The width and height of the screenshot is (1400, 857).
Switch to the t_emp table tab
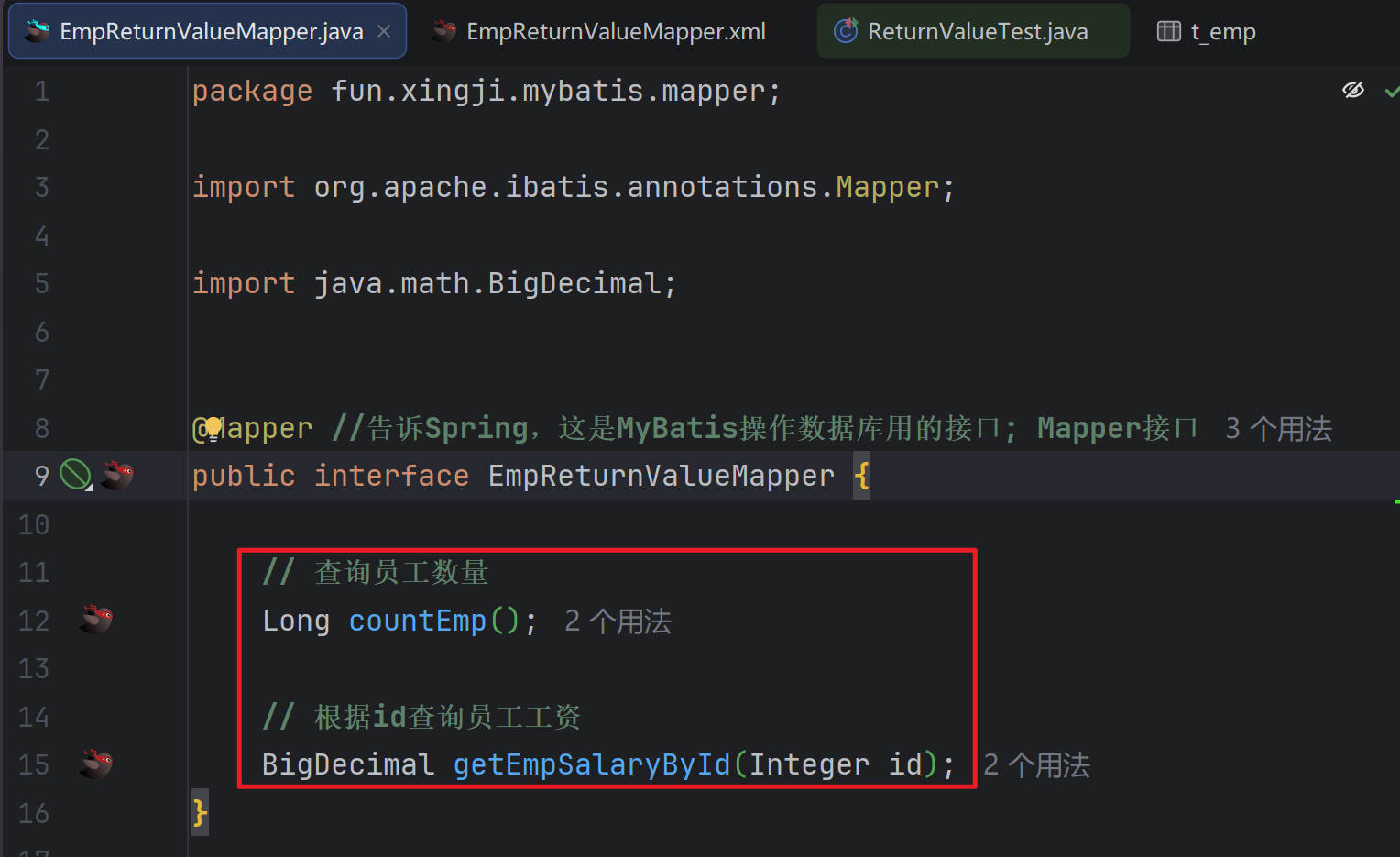[x=1222, y=32]
